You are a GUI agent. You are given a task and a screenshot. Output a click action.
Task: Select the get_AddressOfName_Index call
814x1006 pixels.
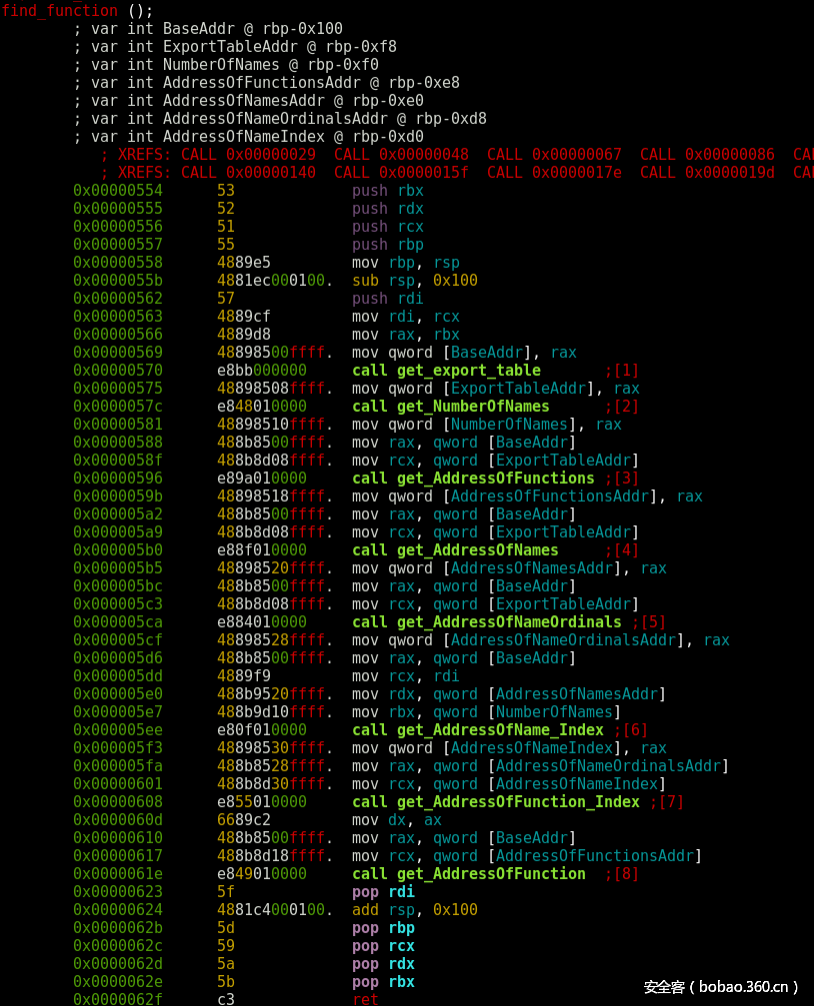pos(478,730)
